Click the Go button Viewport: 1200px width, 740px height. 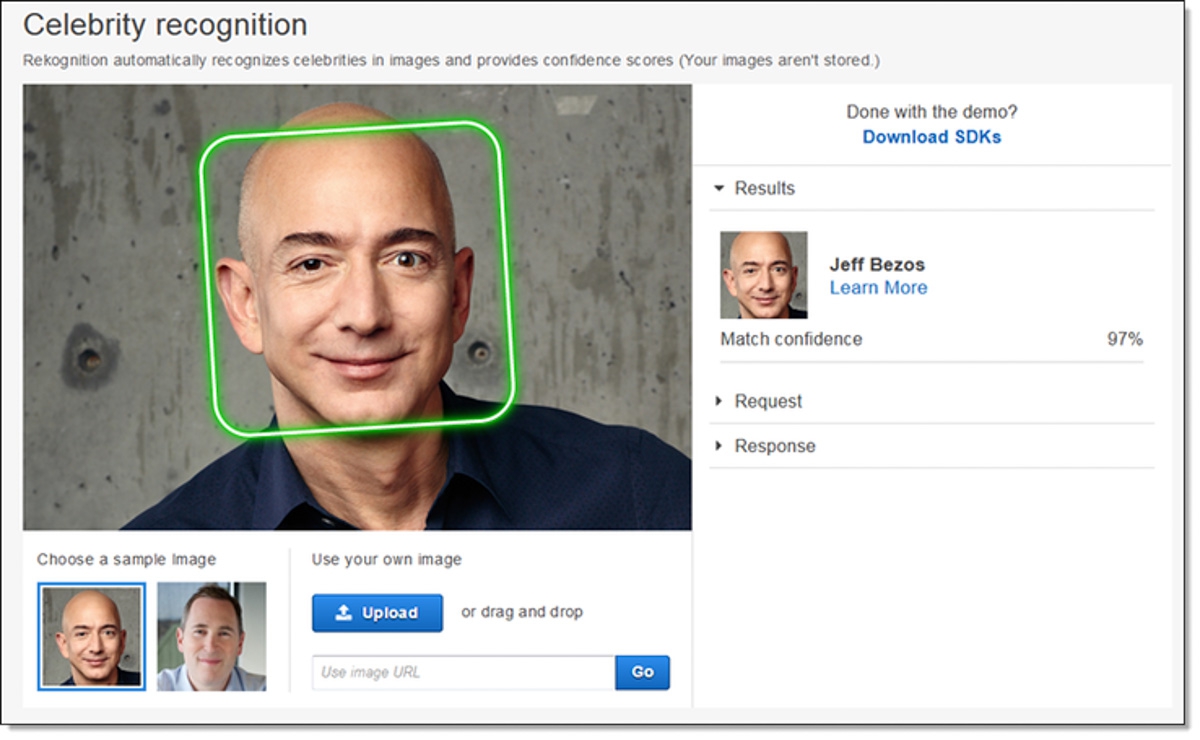(x=642, y=672)
